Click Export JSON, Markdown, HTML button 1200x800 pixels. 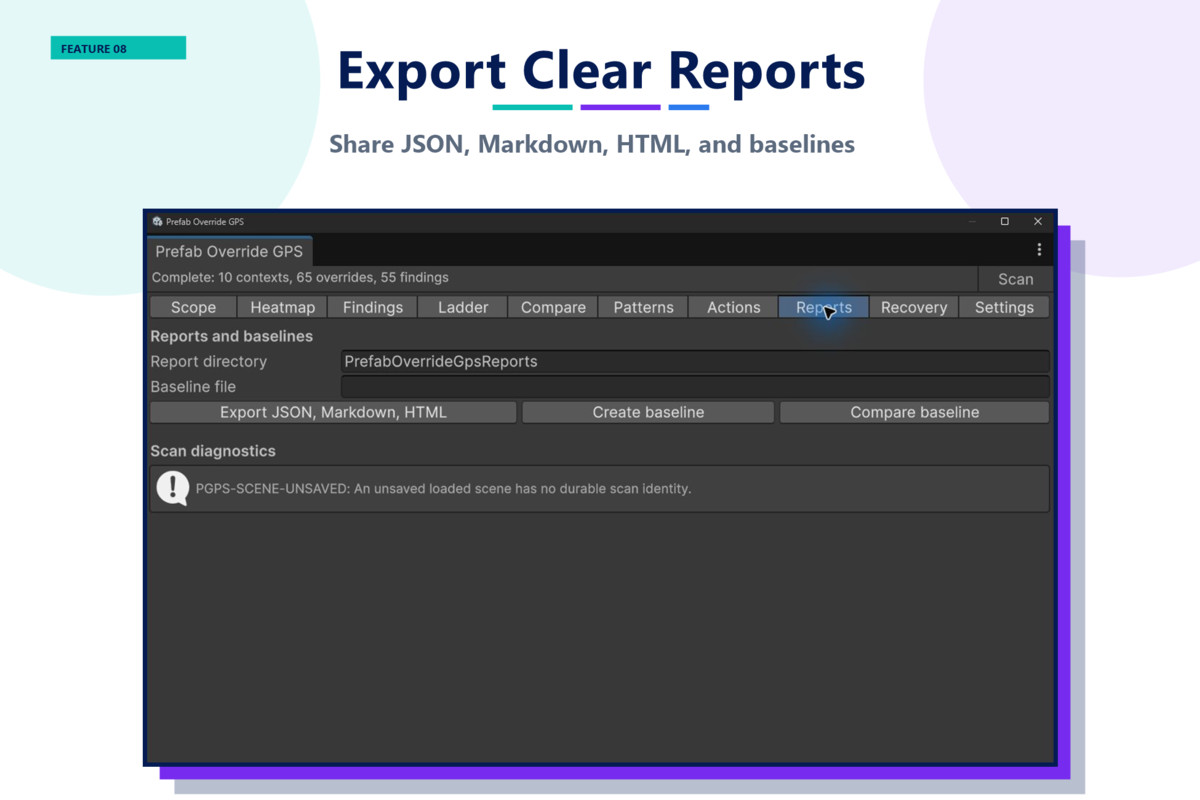pos(333,412)
